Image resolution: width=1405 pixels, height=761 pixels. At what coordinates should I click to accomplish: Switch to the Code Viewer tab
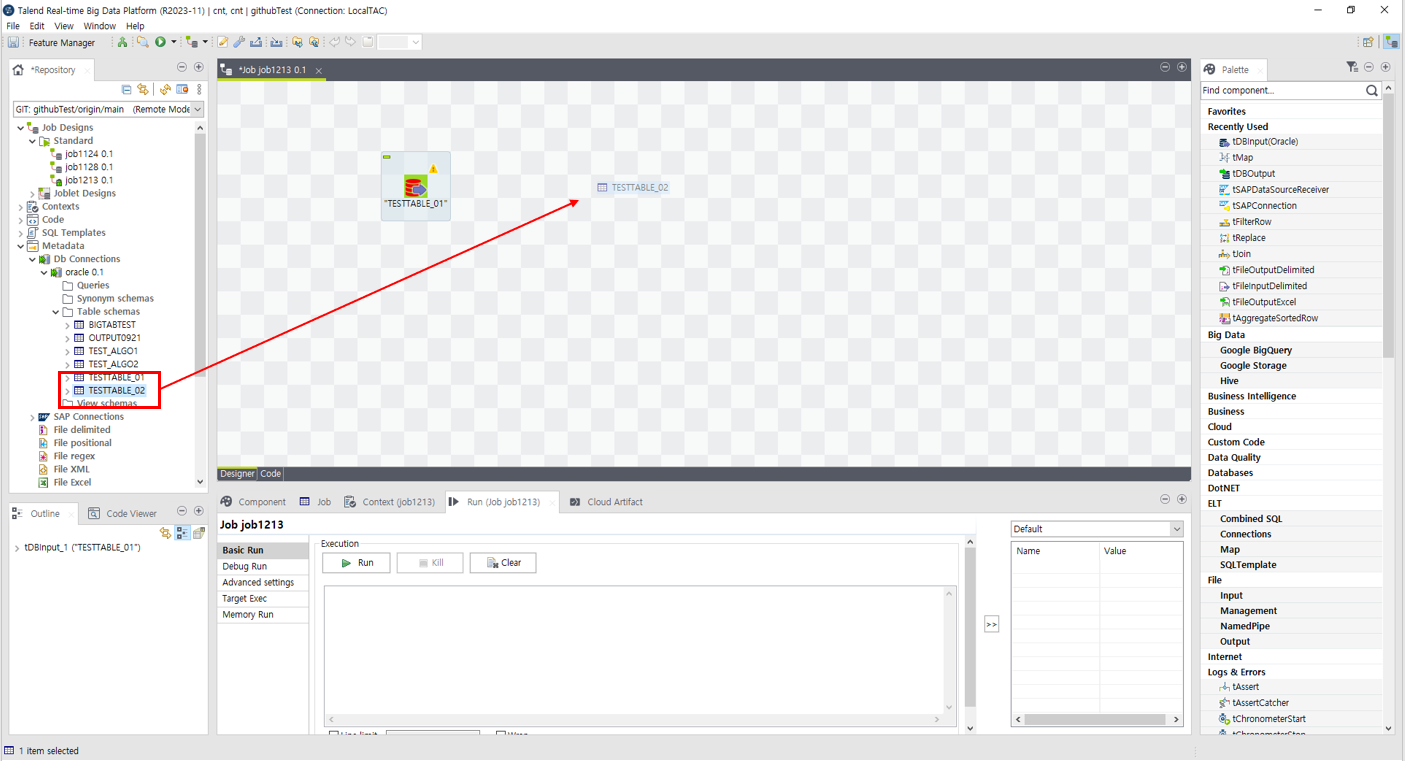click(x=123, y=514)
